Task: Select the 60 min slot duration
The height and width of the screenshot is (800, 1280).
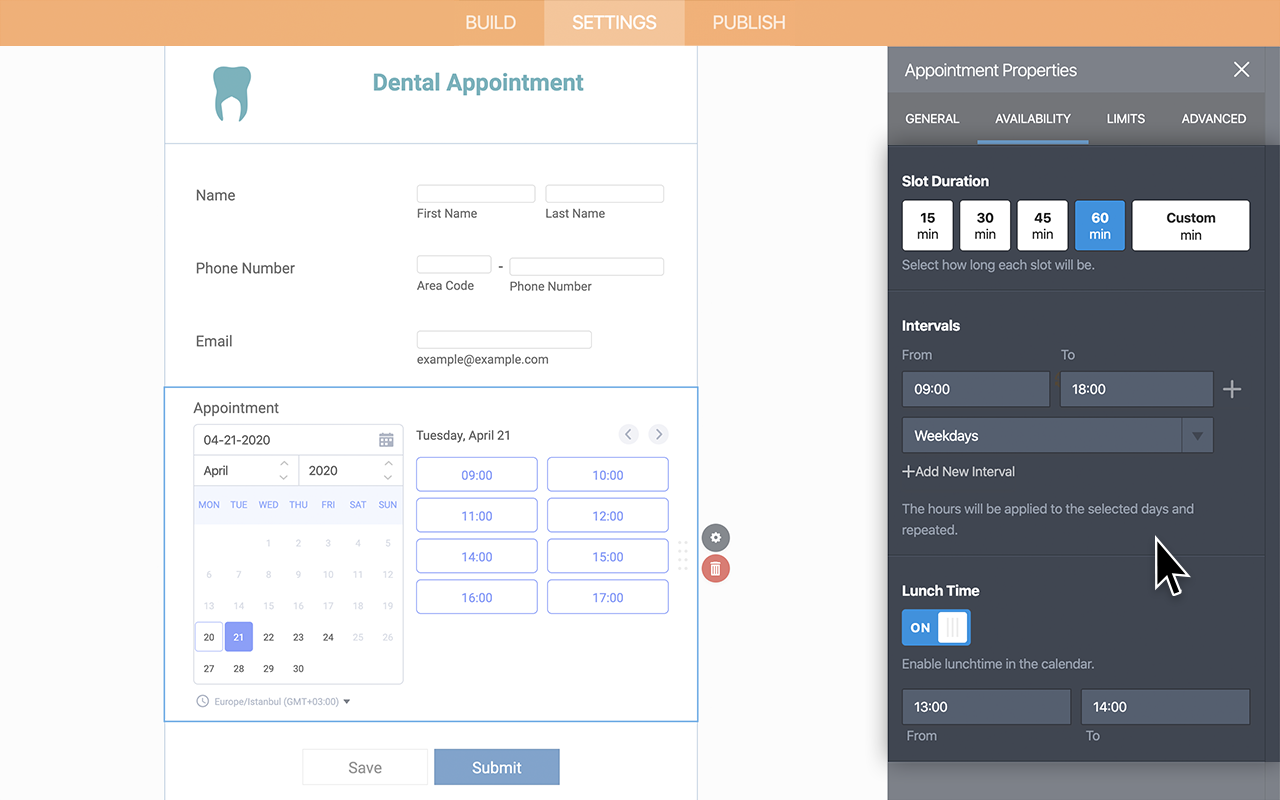Action: point(1100,225)
